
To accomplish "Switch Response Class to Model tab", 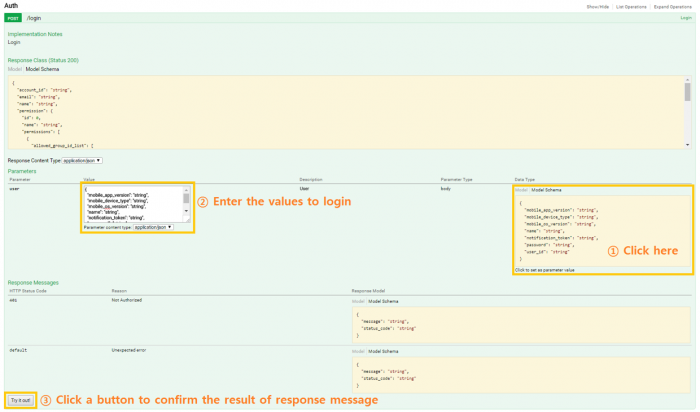I will (14, 69).
